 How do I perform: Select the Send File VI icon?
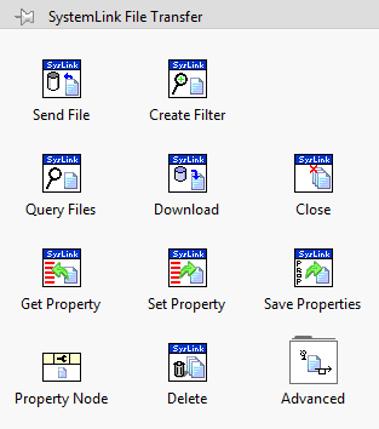coord(62,79)
